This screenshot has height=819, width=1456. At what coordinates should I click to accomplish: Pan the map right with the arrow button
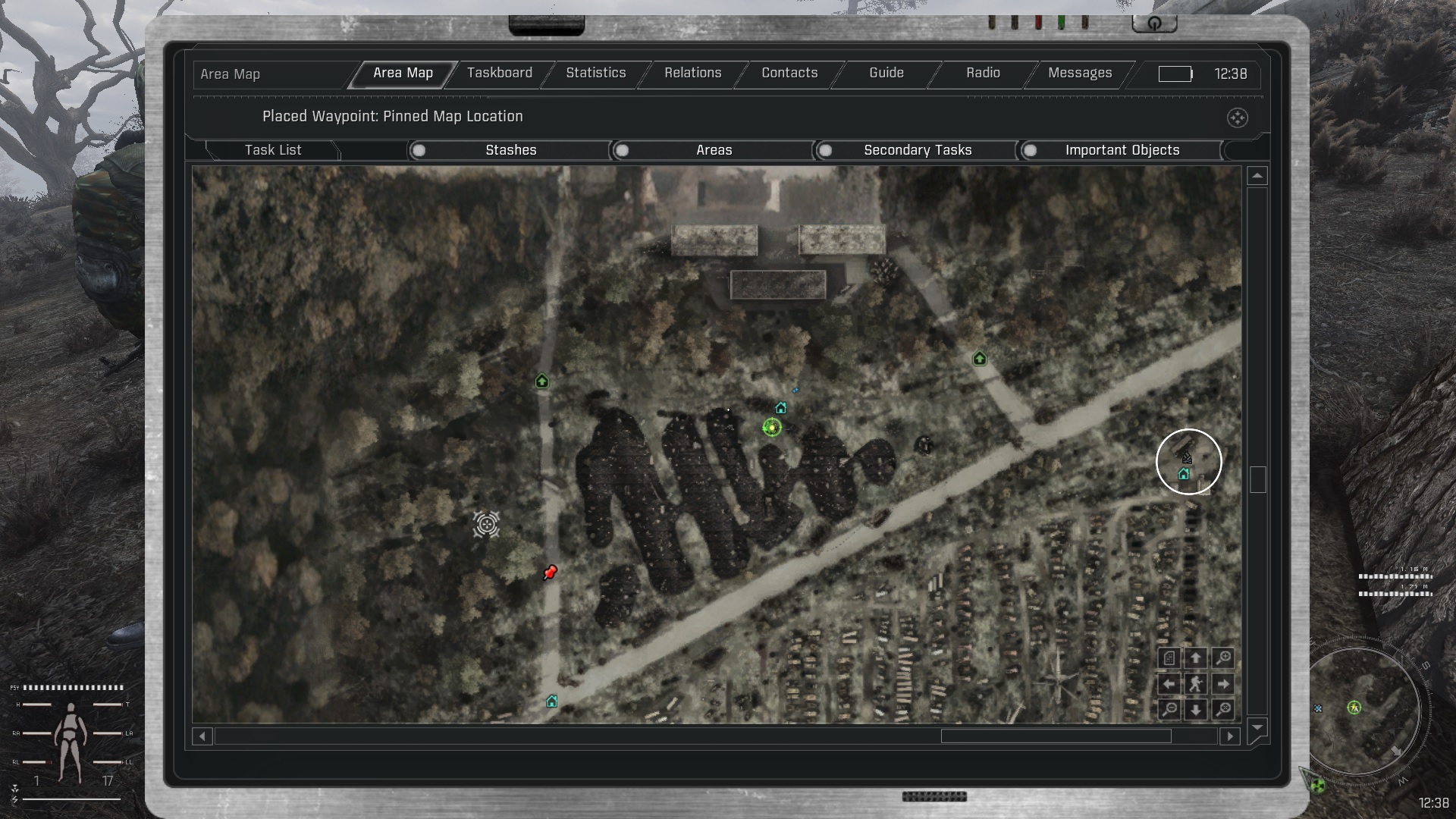coord(1222,684)
